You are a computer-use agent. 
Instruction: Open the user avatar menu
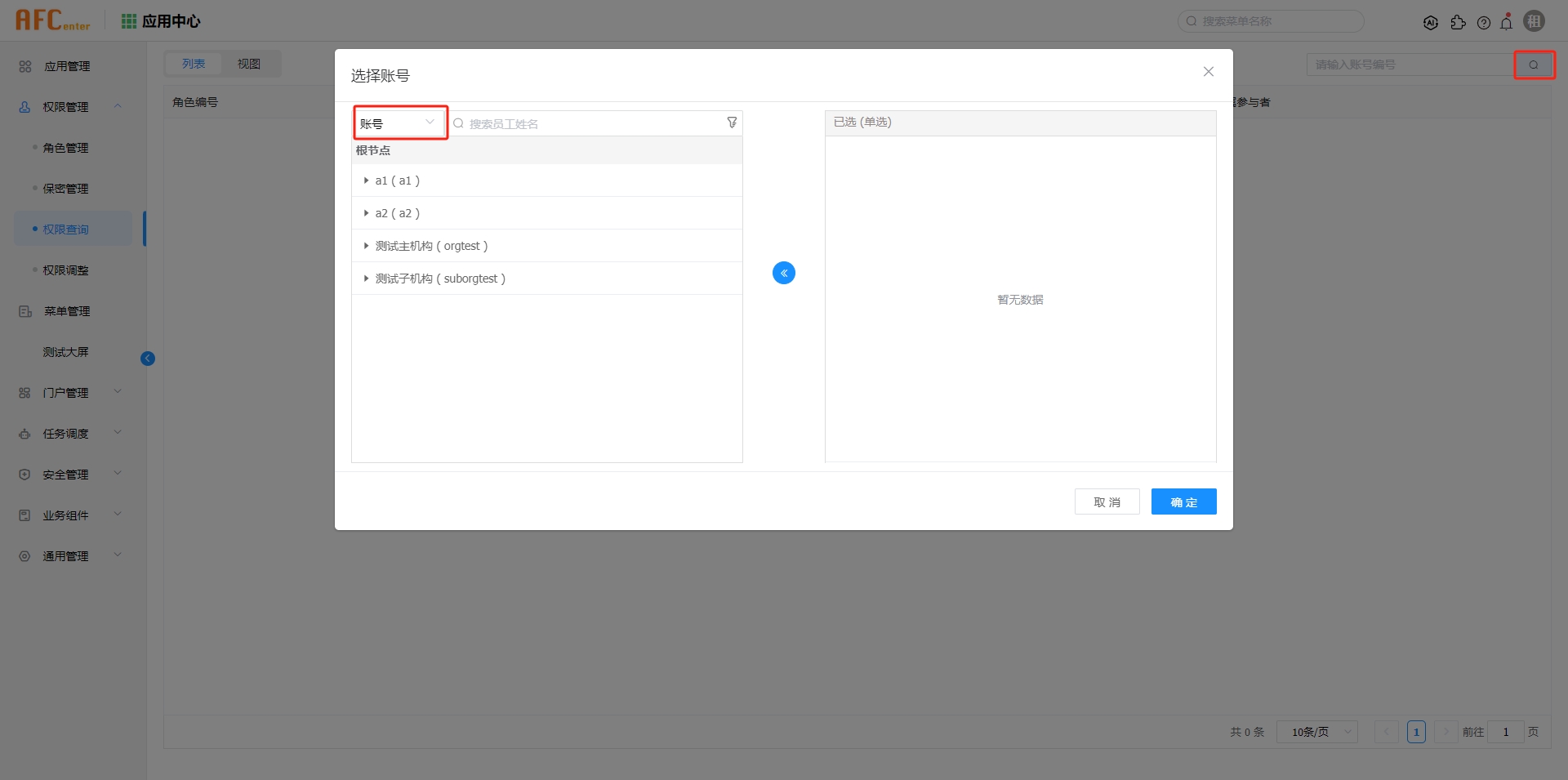tap(1535, 20)
